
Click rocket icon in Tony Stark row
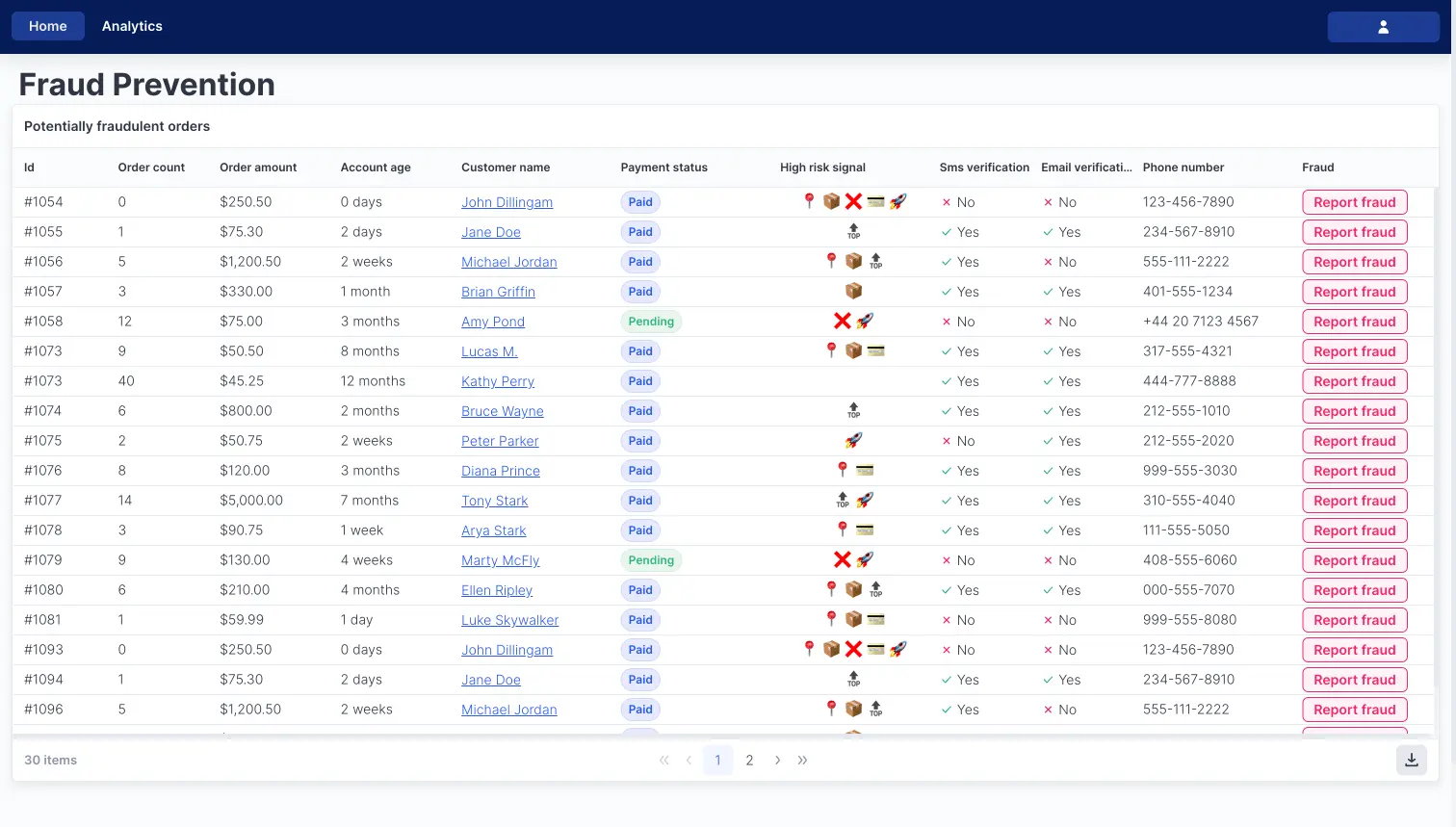click(x=865, y=500)
